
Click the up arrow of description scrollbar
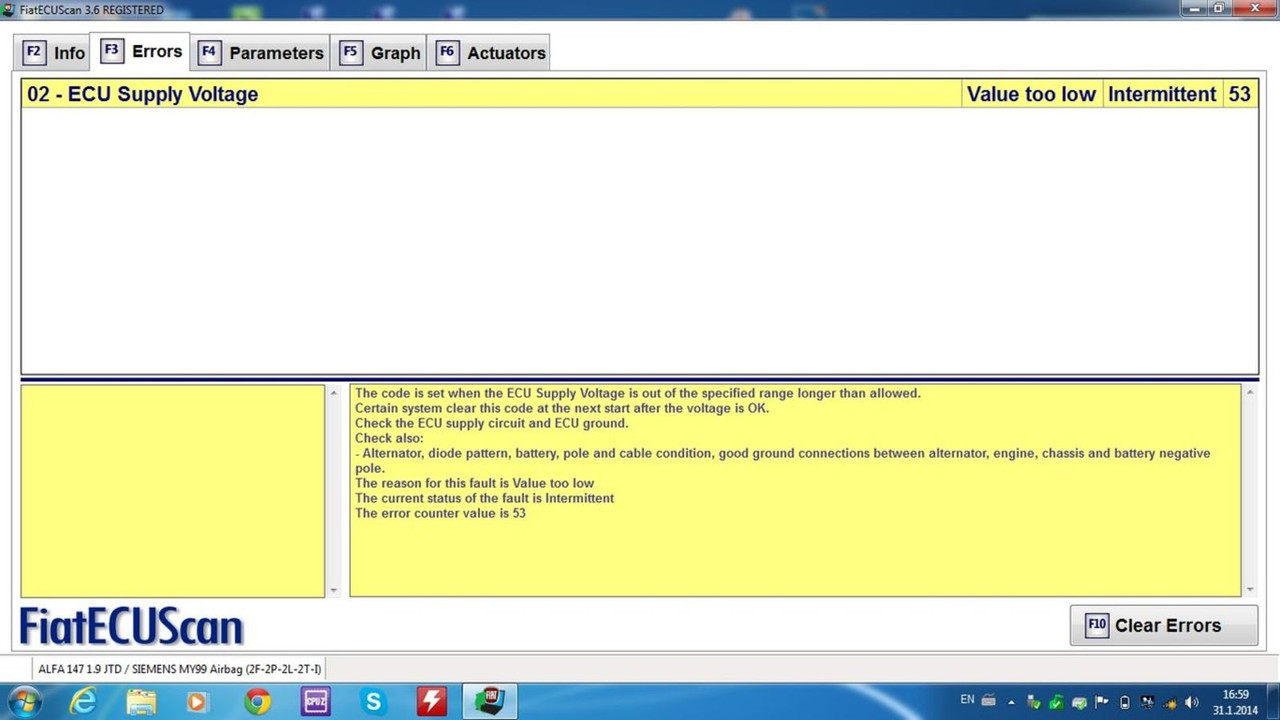click(1250, 392)
